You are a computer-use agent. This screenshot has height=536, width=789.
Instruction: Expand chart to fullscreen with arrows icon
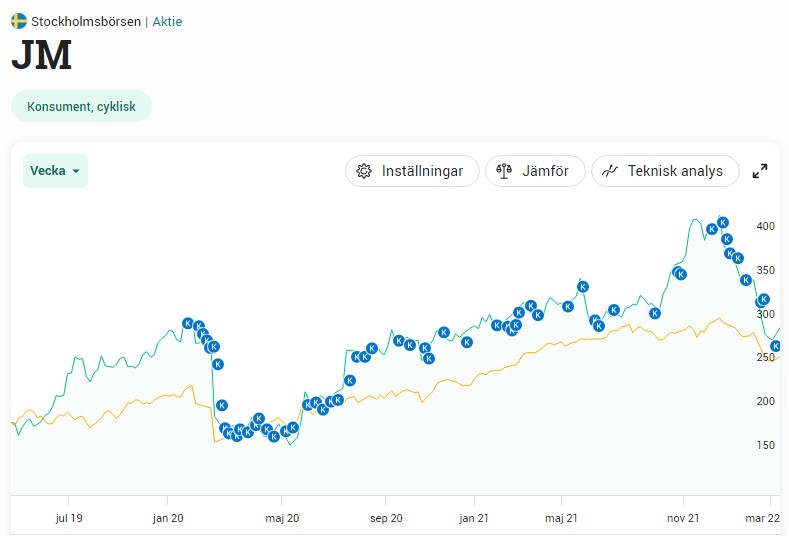pos(760,171)
